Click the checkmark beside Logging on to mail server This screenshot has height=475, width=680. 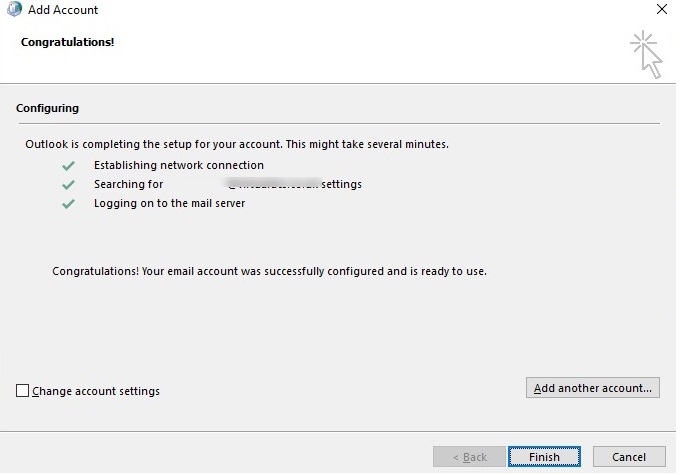pyautogui.click(x=68, y=203)
